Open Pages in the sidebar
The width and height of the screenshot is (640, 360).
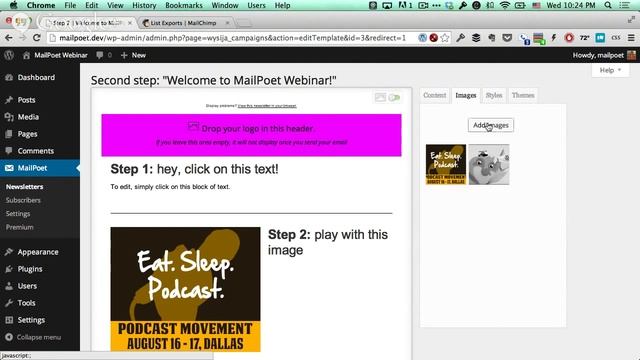tap(27, 134)
